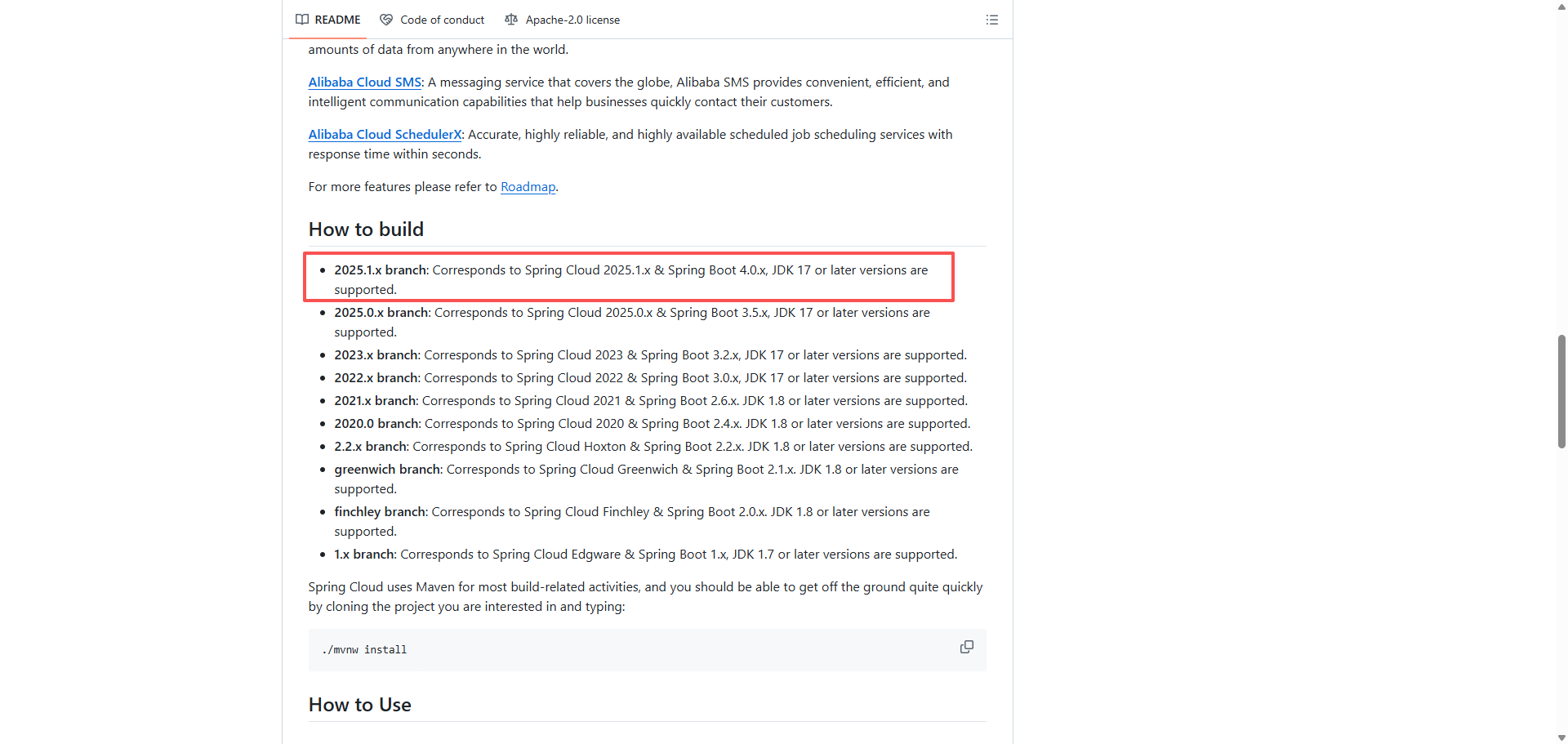Click the How to build heading
The height and width of the screenshot is (744, 1568).
(x=366, y=229)
